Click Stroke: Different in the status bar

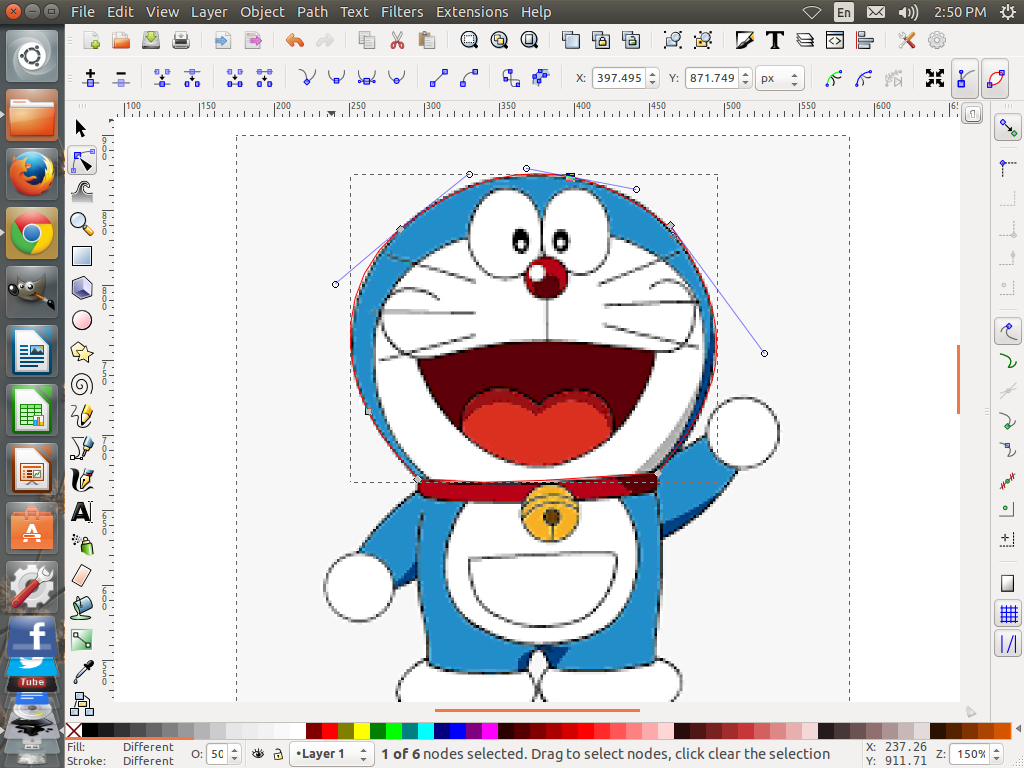click(x=146, y=760)
